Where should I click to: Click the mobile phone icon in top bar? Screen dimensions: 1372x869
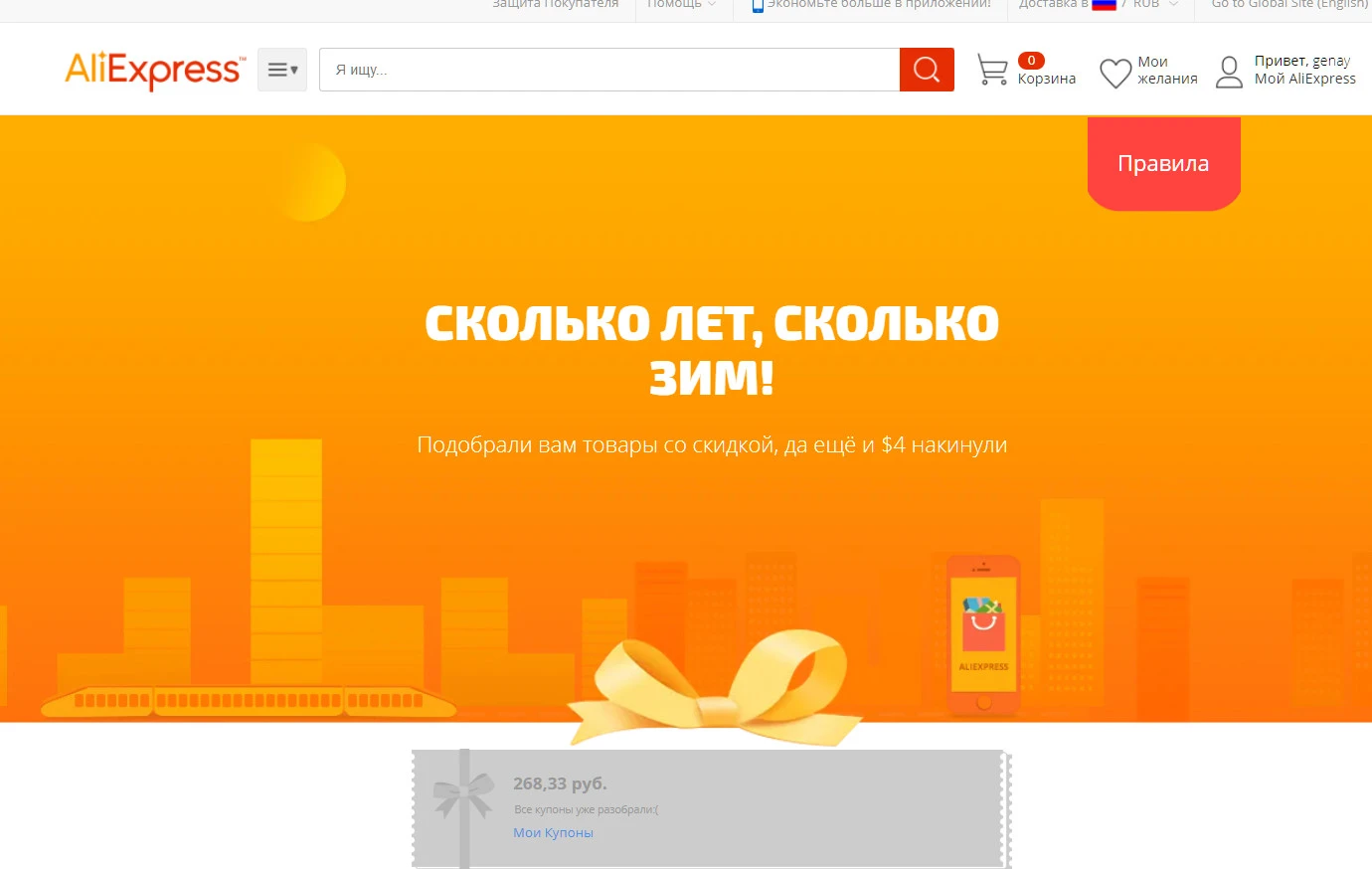[x=758, y=5]
